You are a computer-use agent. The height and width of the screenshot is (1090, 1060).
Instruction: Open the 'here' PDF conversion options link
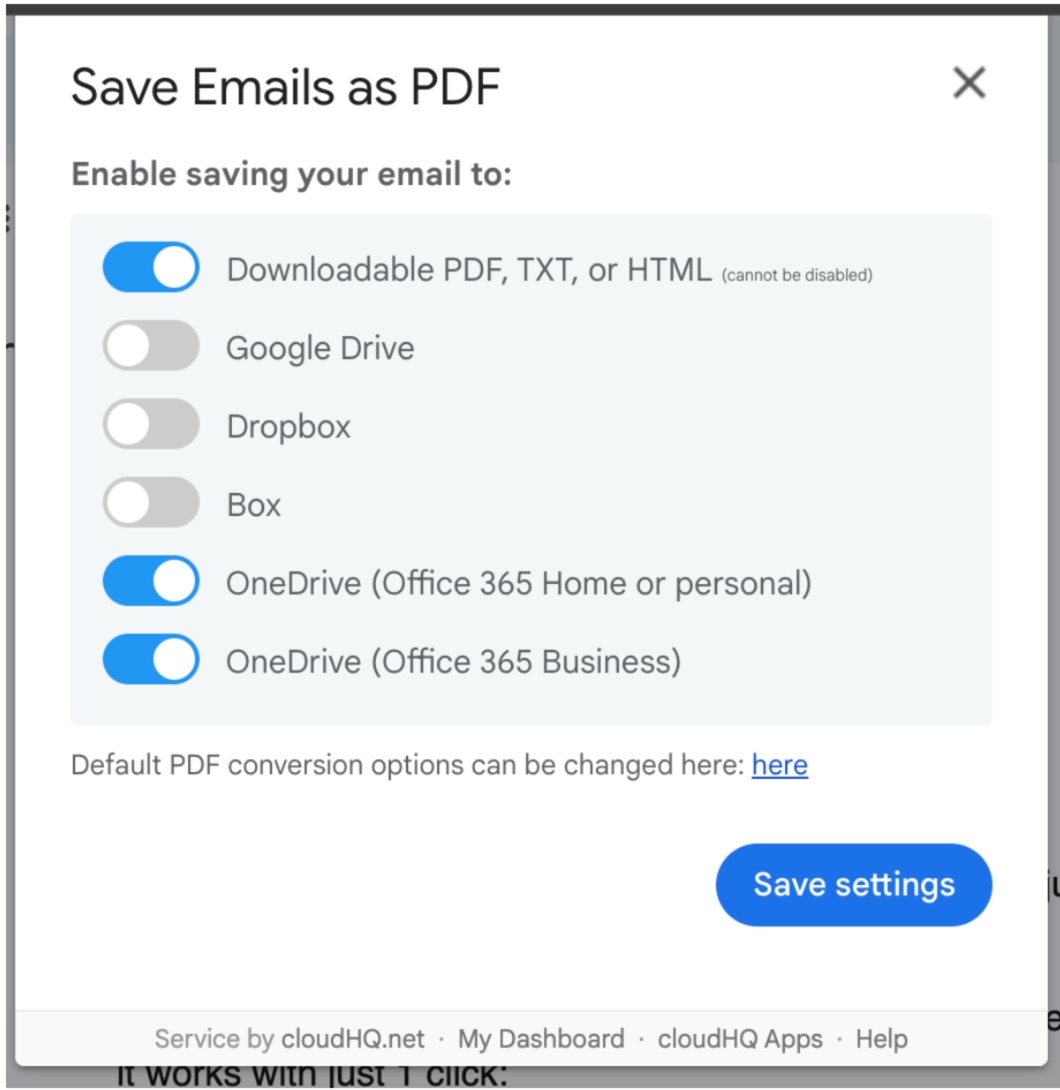point(779,765)
